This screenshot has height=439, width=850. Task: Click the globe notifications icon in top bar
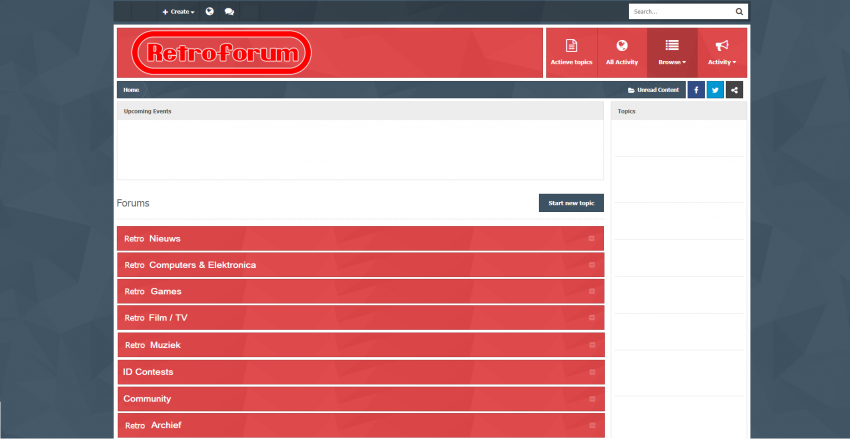[210, 12]
